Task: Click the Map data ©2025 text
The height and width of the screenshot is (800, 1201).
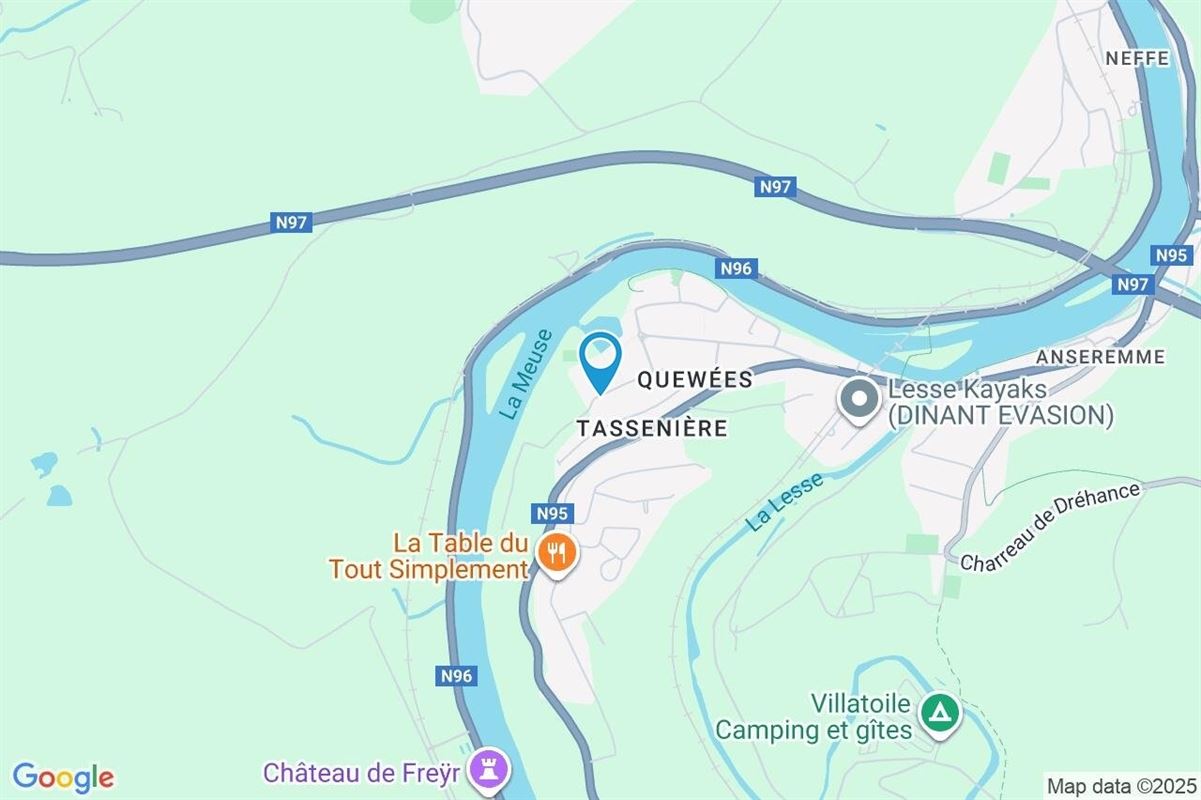Action: click(1120, 785)
